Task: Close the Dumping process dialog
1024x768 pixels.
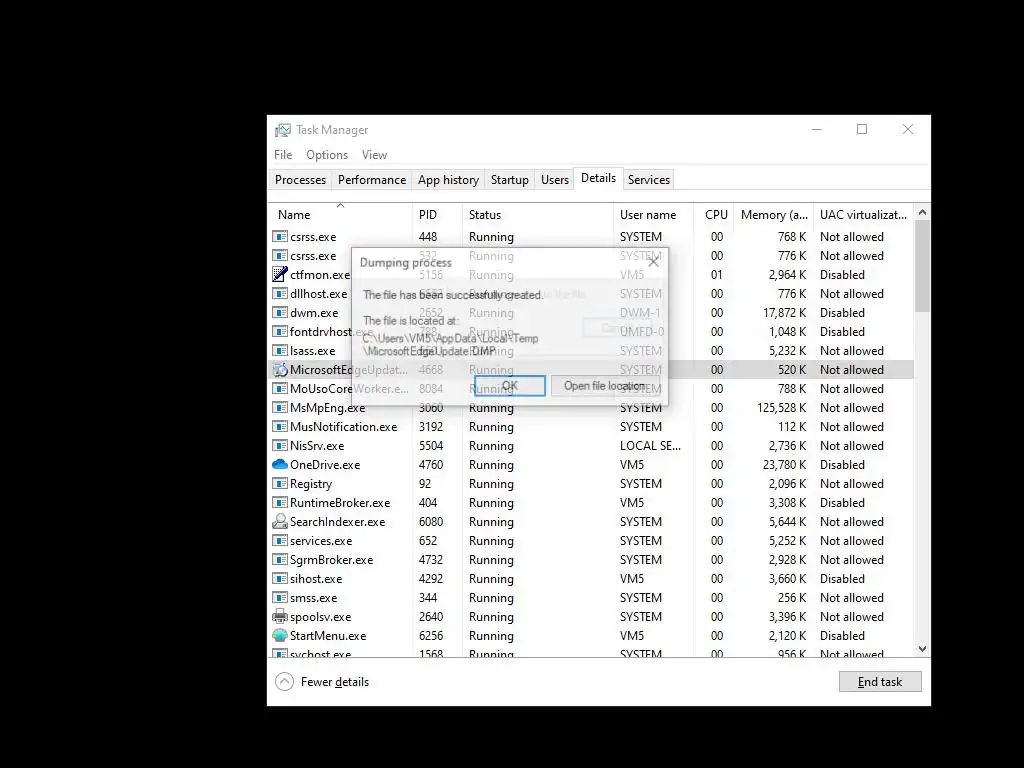Action: pos(653,262)
